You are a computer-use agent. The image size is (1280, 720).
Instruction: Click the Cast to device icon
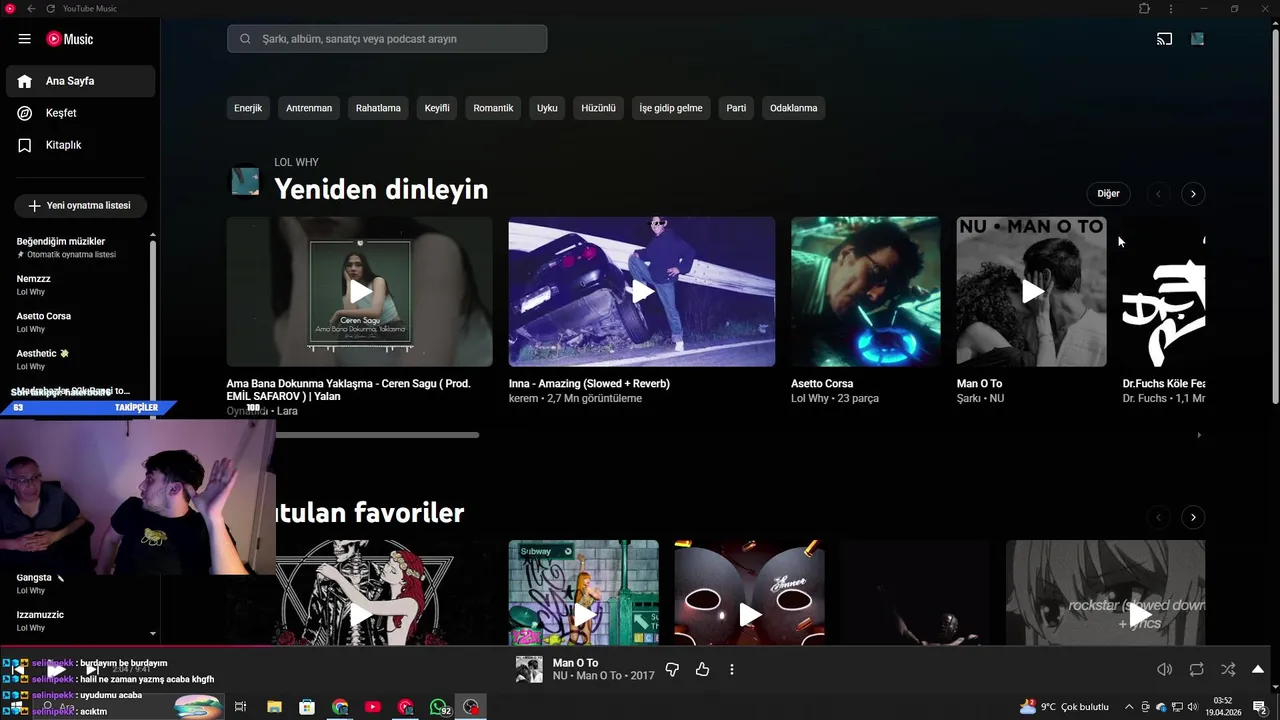[1164, 39]
